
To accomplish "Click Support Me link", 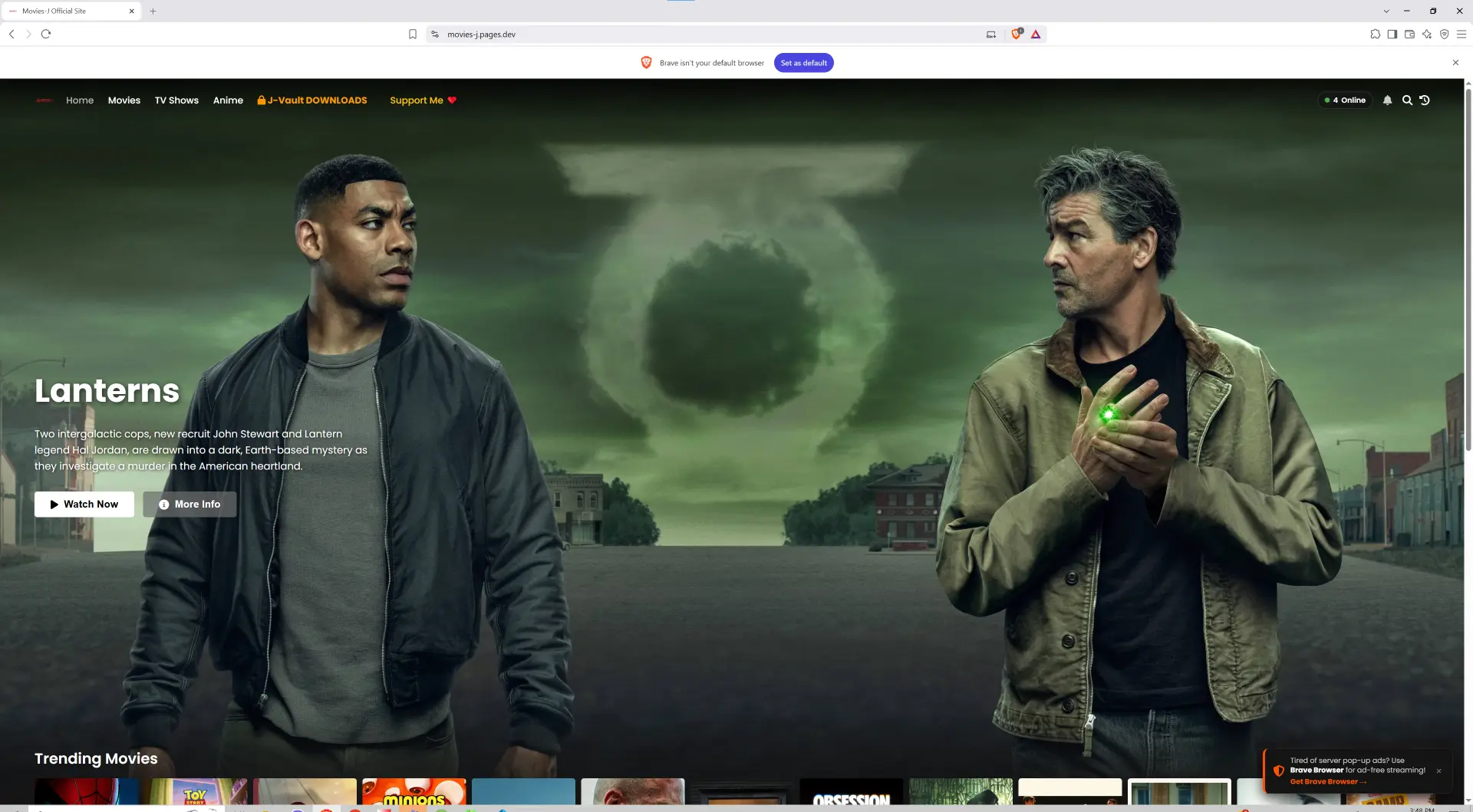I will [423, 100].
